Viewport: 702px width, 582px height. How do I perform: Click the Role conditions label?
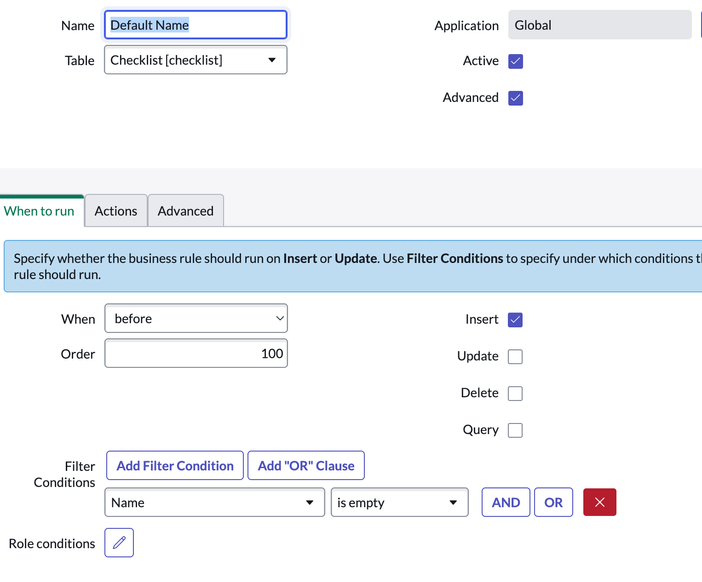tap(52, 543)
